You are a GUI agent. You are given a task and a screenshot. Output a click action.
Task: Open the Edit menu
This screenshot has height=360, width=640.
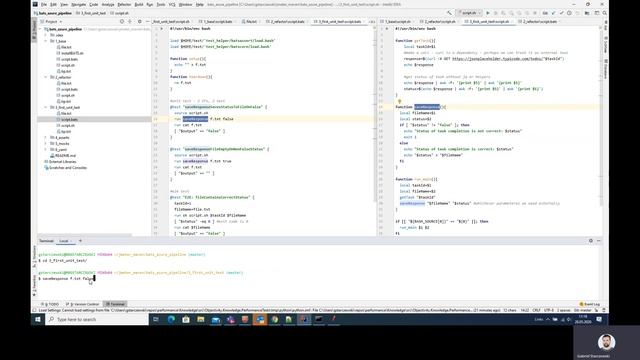pos(53,4)
